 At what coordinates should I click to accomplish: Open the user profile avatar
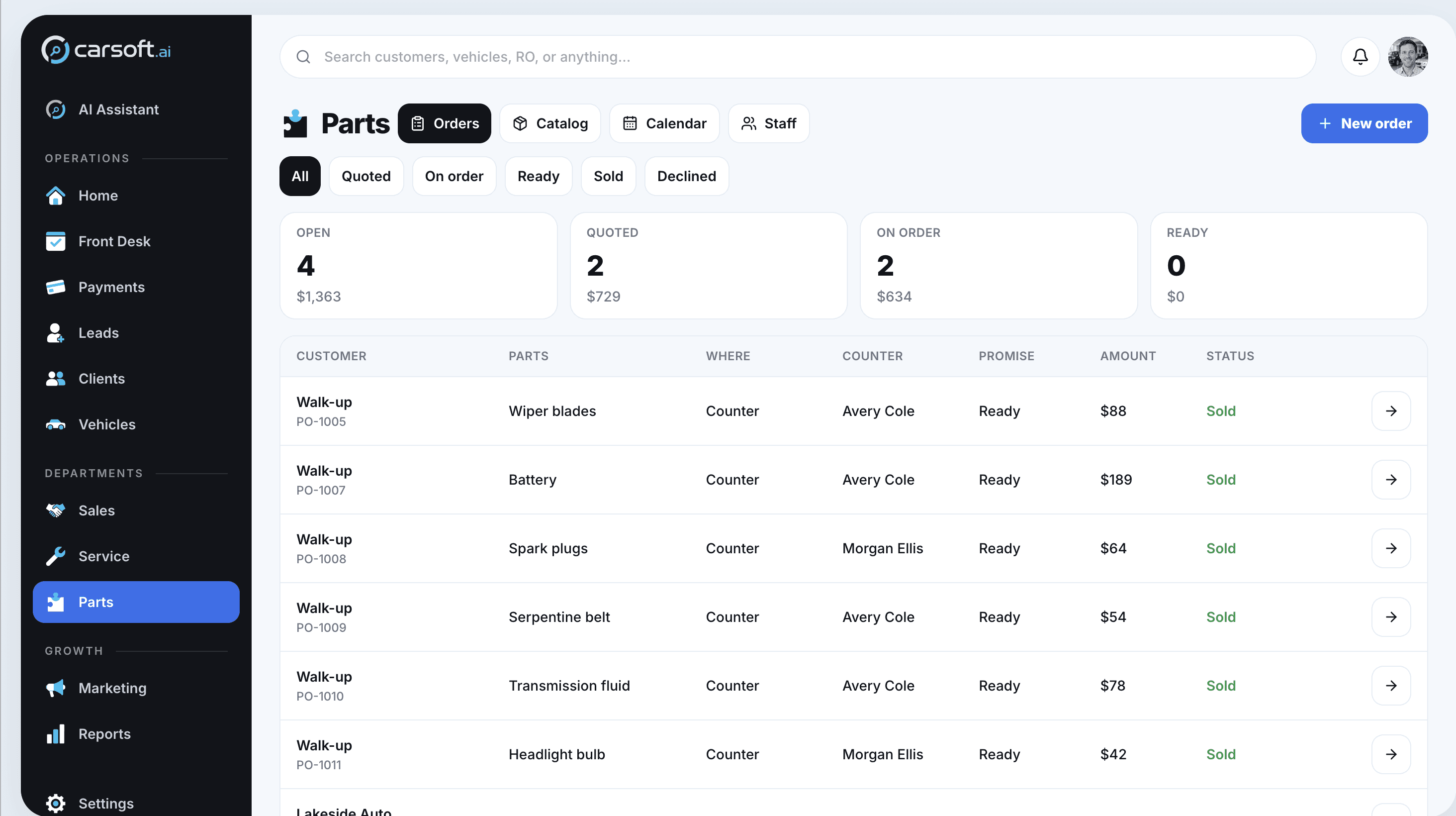point(1408,57)
